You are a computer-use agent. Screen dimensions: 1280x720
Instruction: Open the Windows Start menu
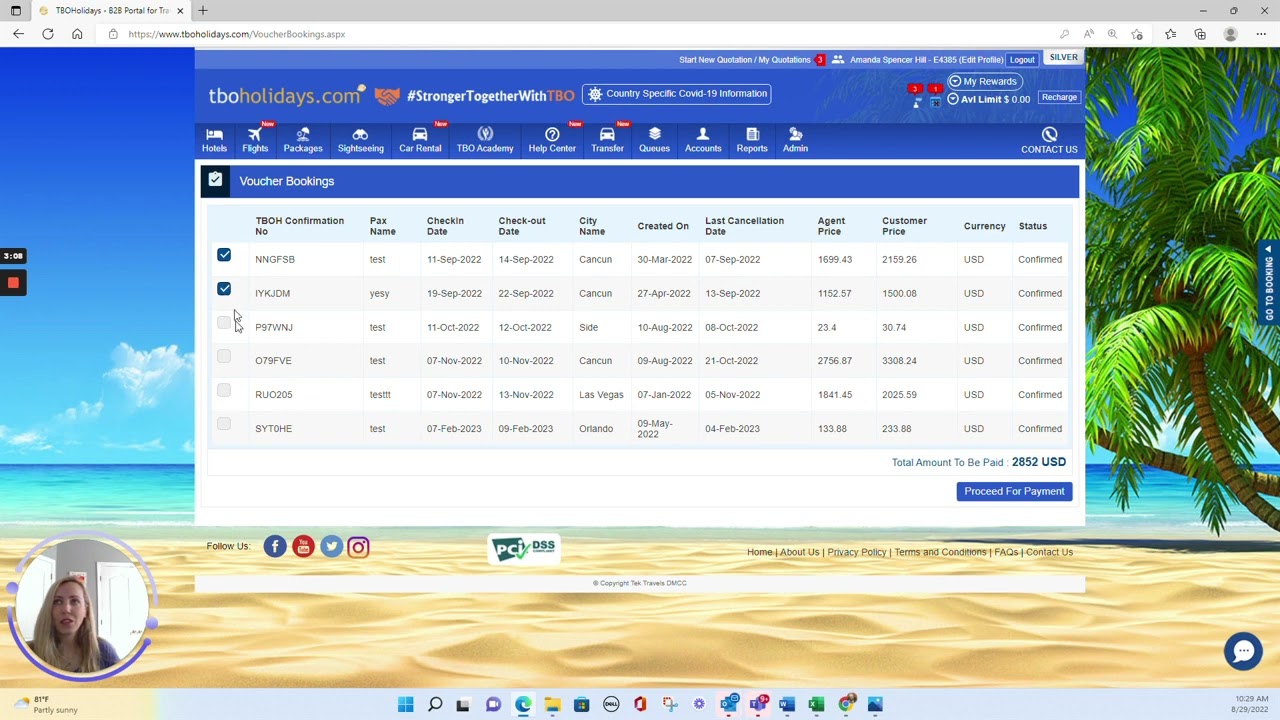[x=405, y=705]
